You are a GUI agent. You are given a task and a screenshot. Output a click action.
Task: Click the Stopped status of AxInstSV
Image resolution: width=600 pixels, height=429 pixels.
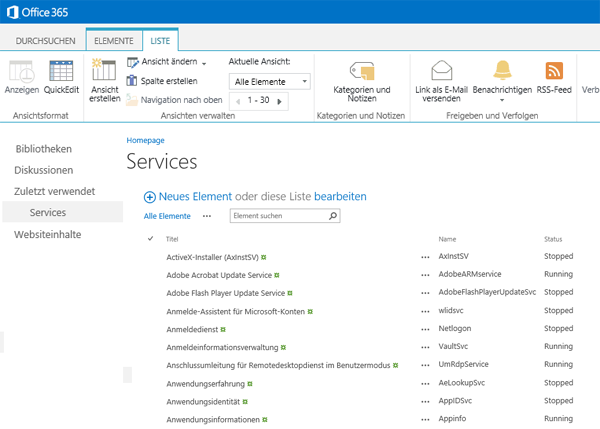tap(558, 256)
